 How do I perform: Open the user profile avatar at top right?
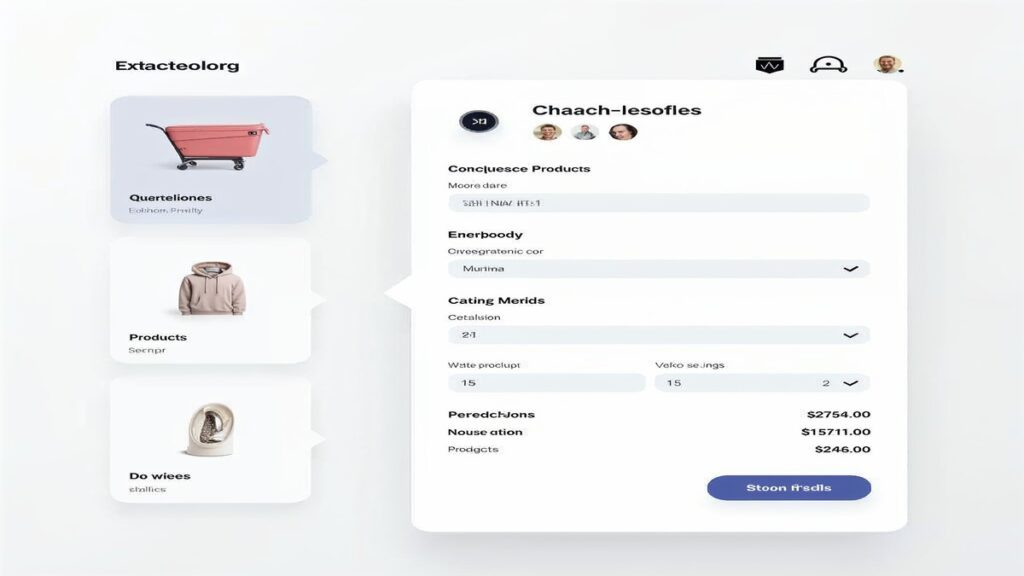tap(888, 64)
